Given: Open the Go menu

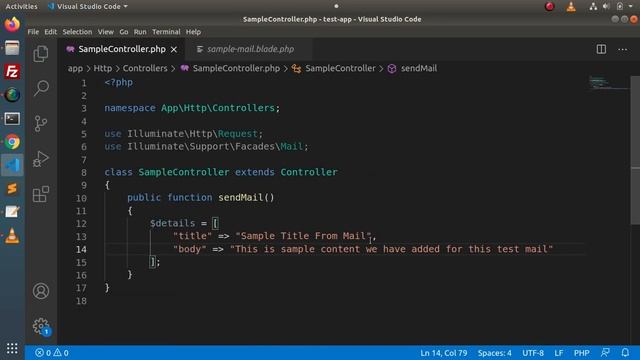Looking at the screenshot, I should pos(124,32).
